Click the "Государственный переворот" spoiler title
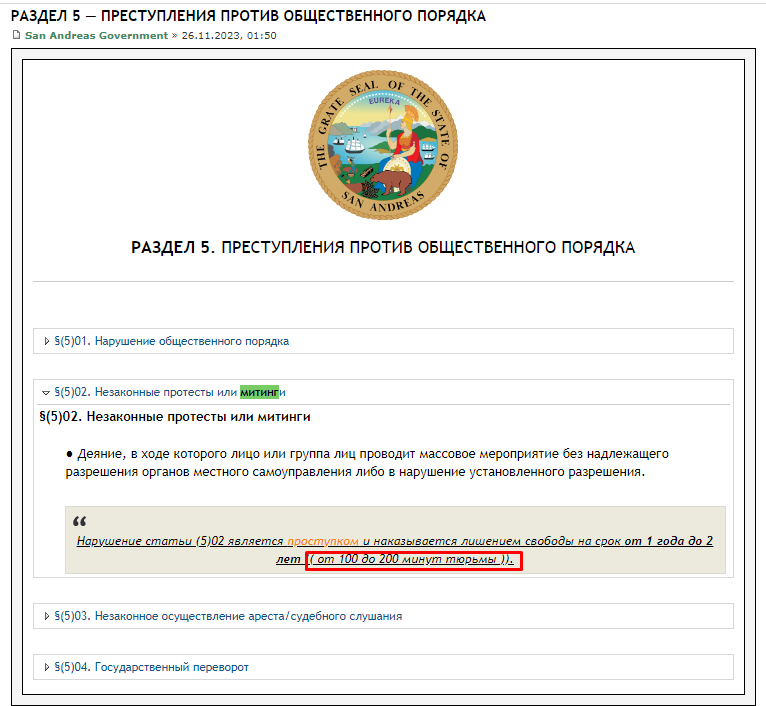 click(171, 667)
